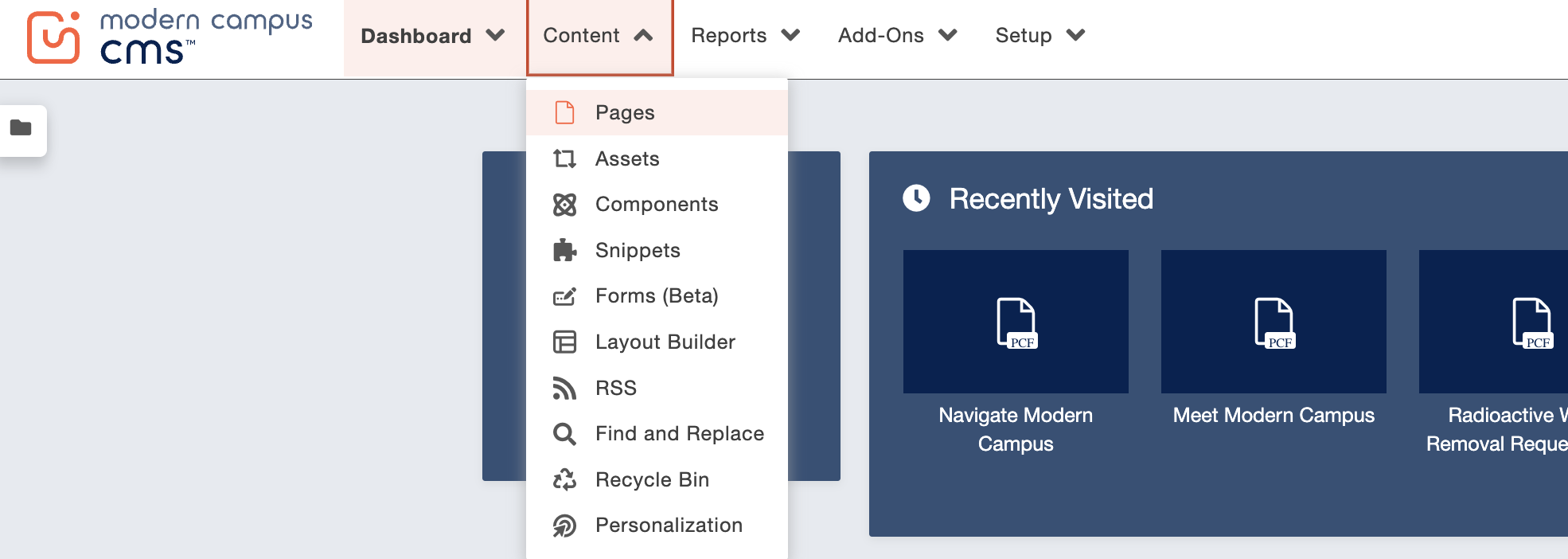Image resolution: width=1568 pixels, height=559 pixels.
Task: Click the Layout Builder icon
Action: [564, 342]
